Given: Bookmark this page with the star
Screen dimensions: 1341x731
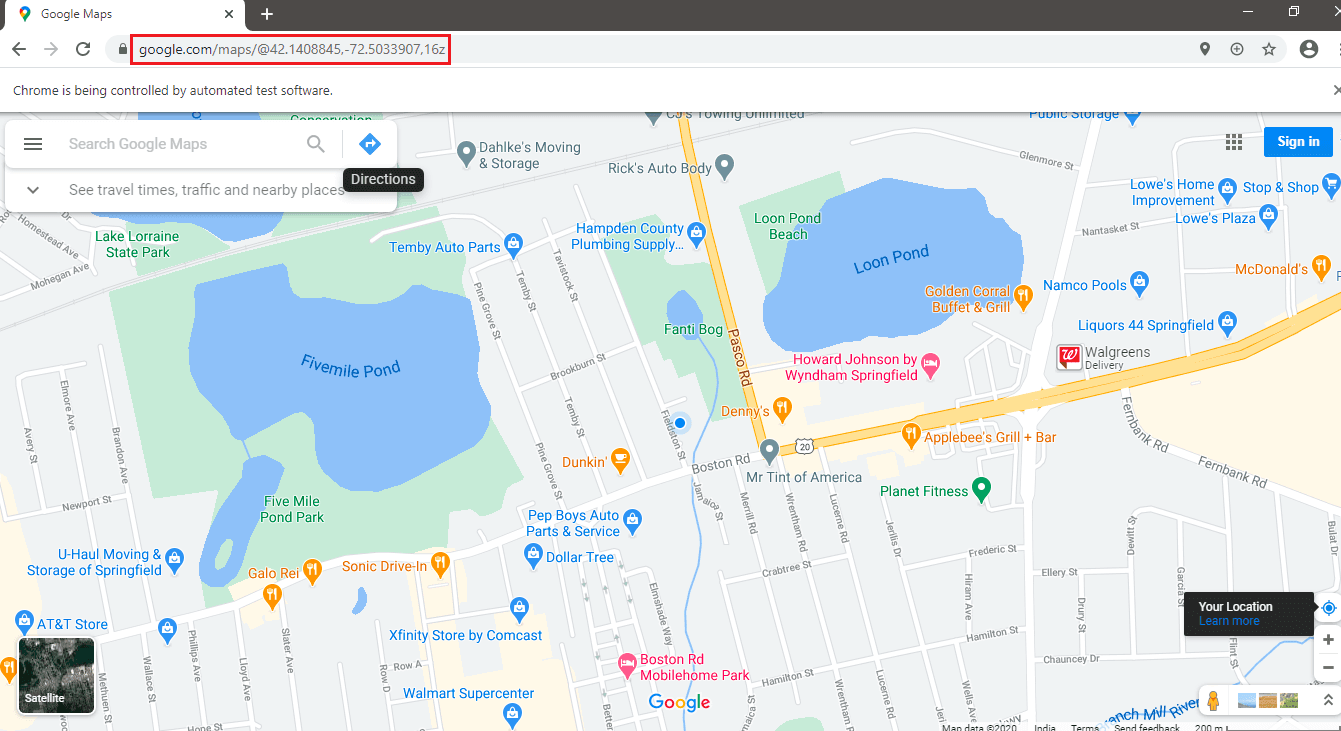Looking at the screenshot, I should [x=1269, y=49].
